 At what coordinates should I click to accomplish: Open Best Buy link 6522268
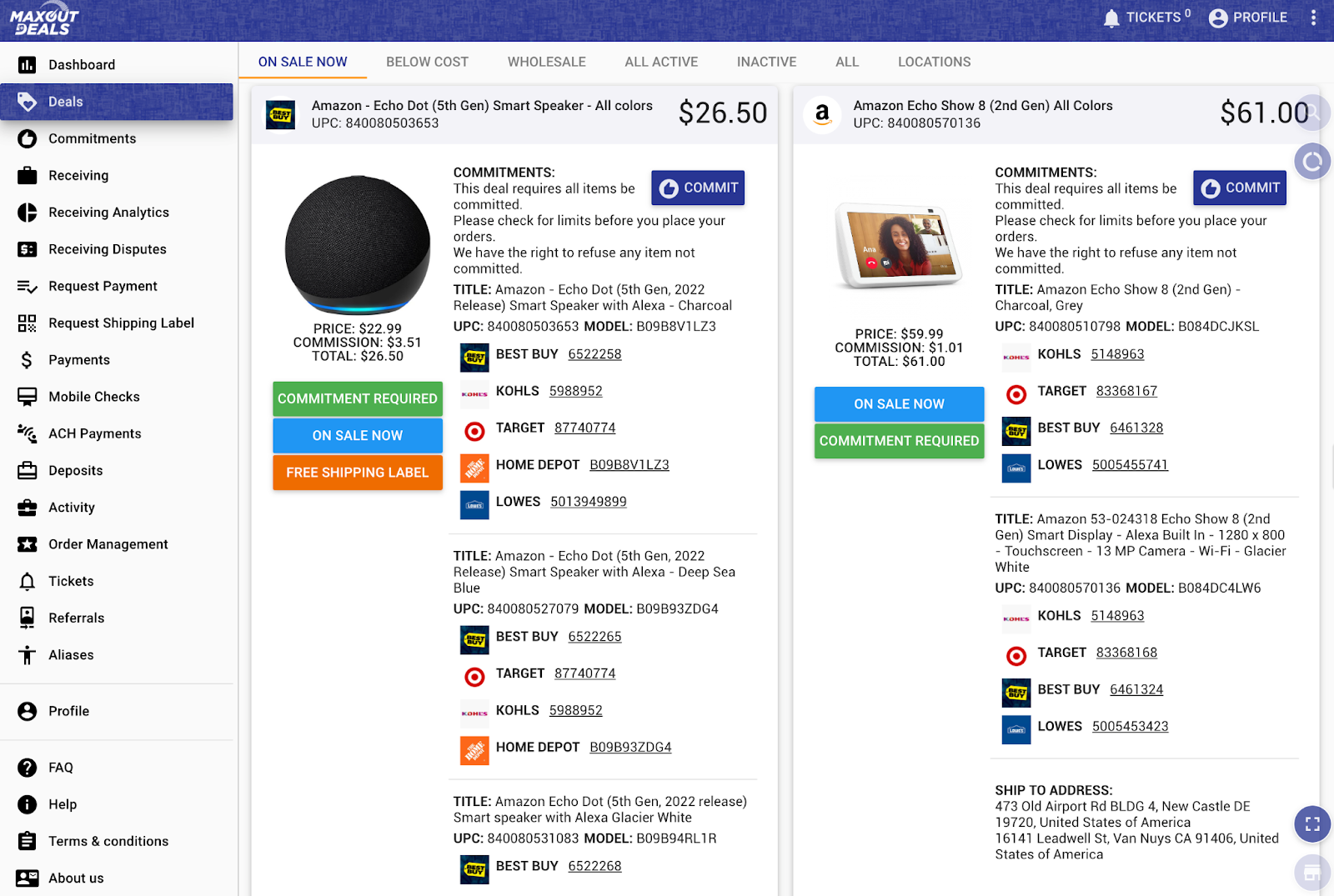(x=594, y=866)
